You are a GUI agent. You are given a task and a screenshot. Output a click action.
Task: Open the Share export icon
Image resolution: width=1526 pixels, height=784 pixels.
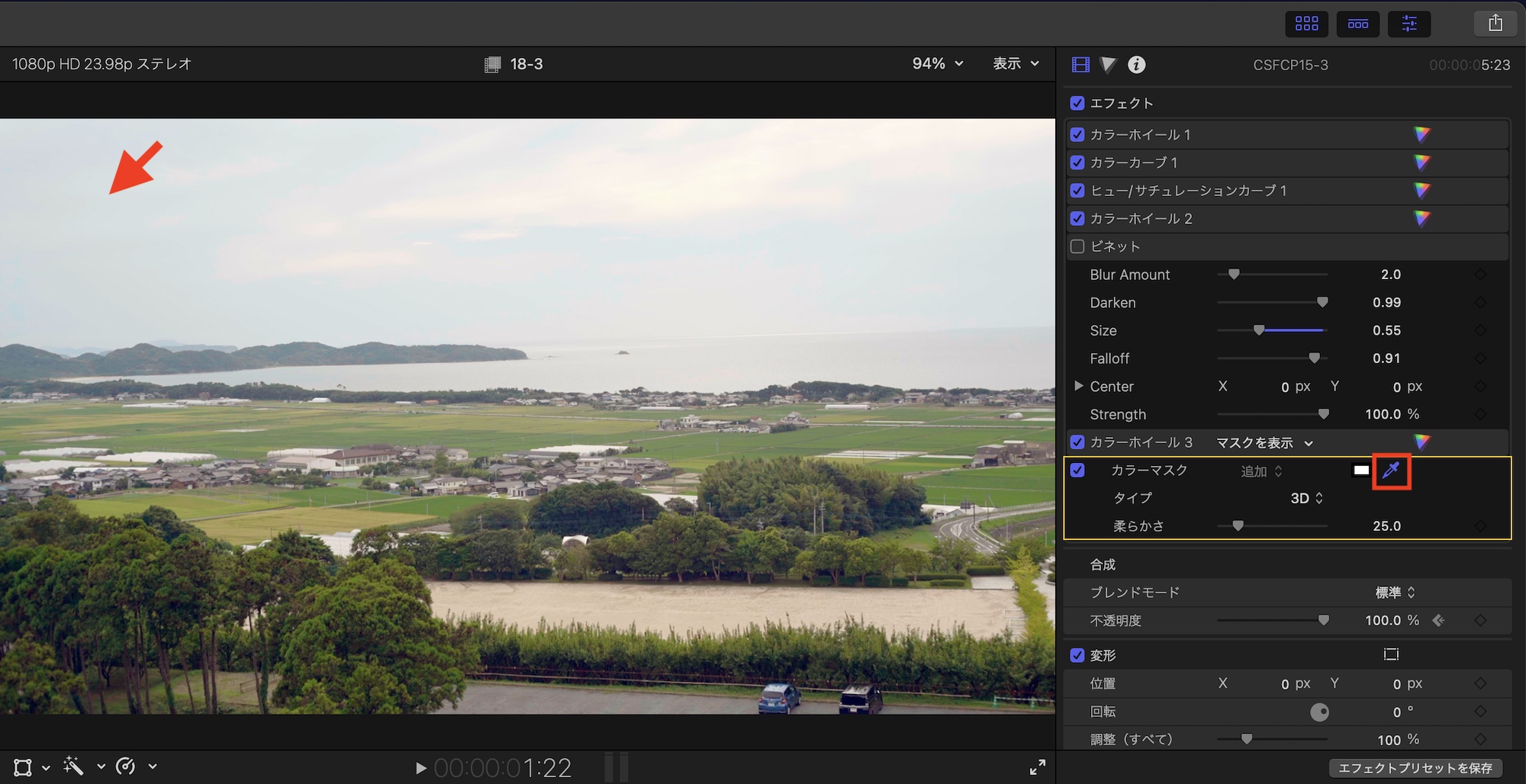(1495, 24)
